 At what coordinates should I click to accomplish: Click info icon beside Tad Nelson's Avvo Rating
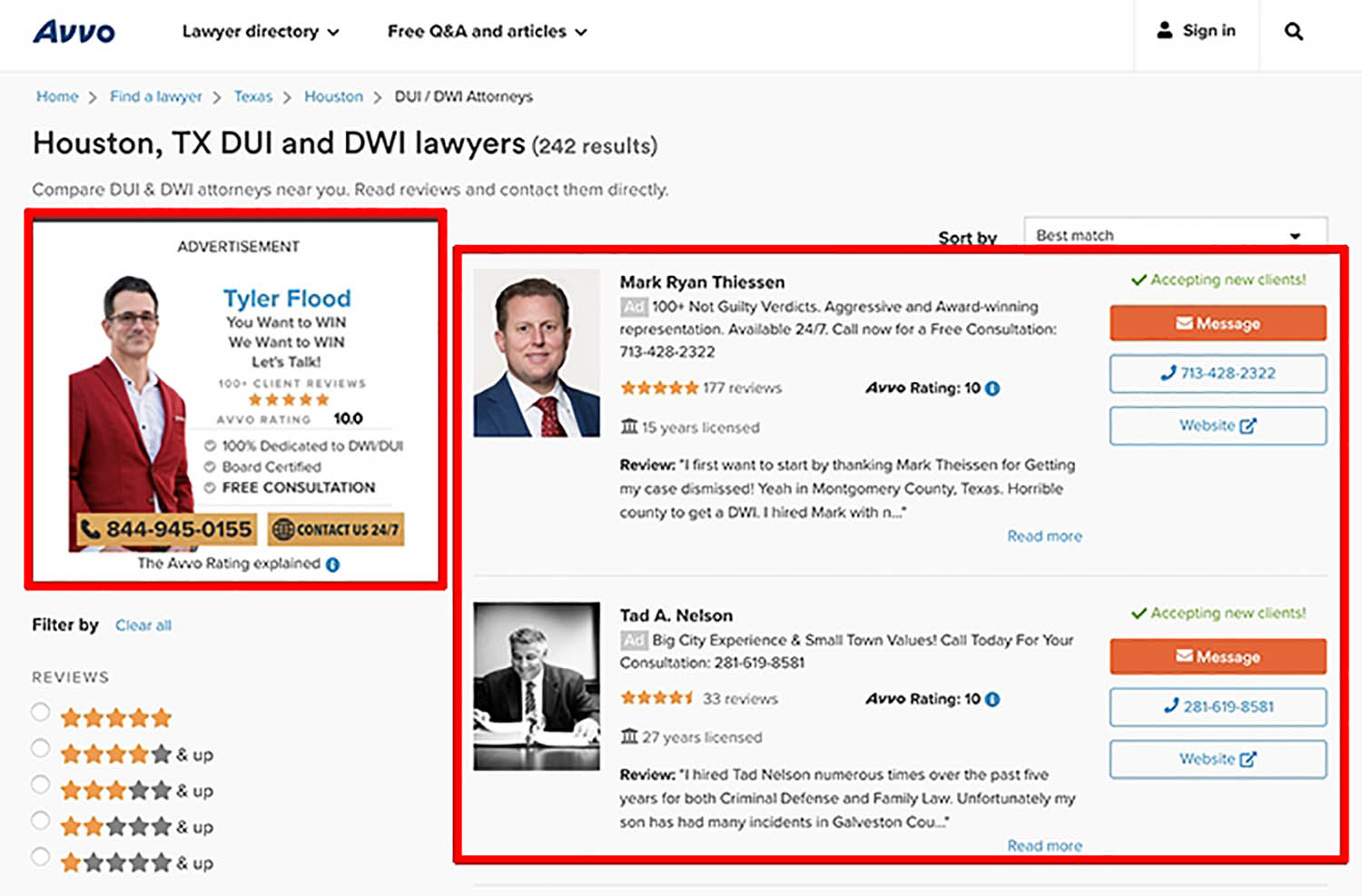[992, 699]
